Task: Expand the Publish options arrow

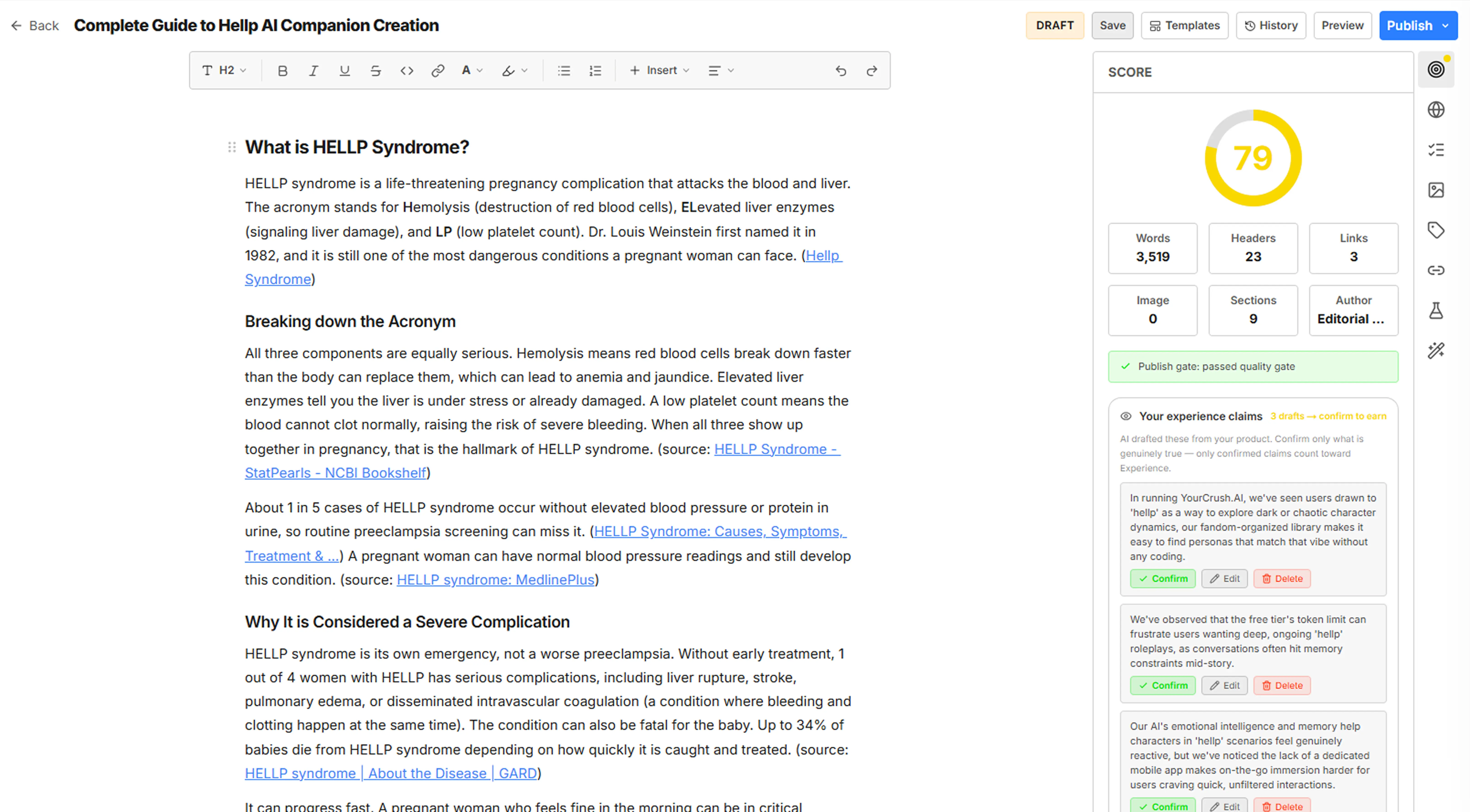Action: pos(1445,26)
